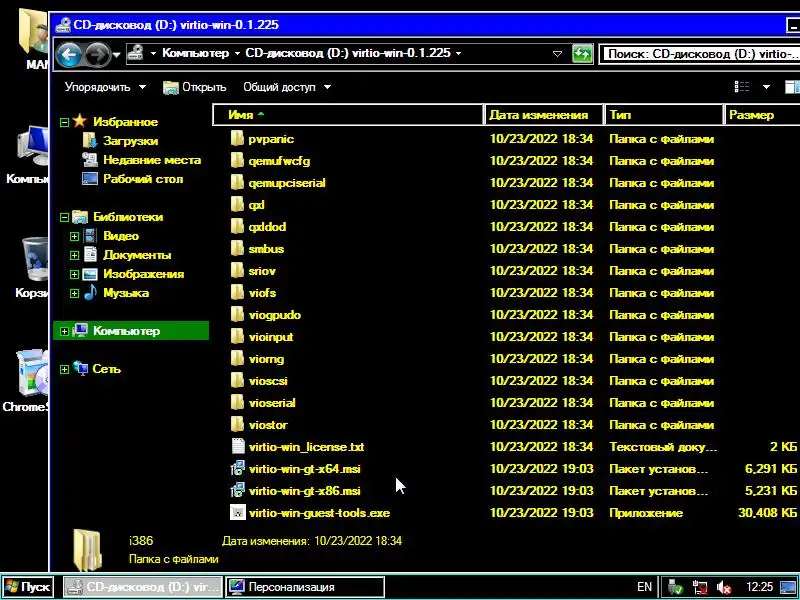Click the 30,408 КБ size cell
This screenshot has height=600, width=800.
[767, 513]
